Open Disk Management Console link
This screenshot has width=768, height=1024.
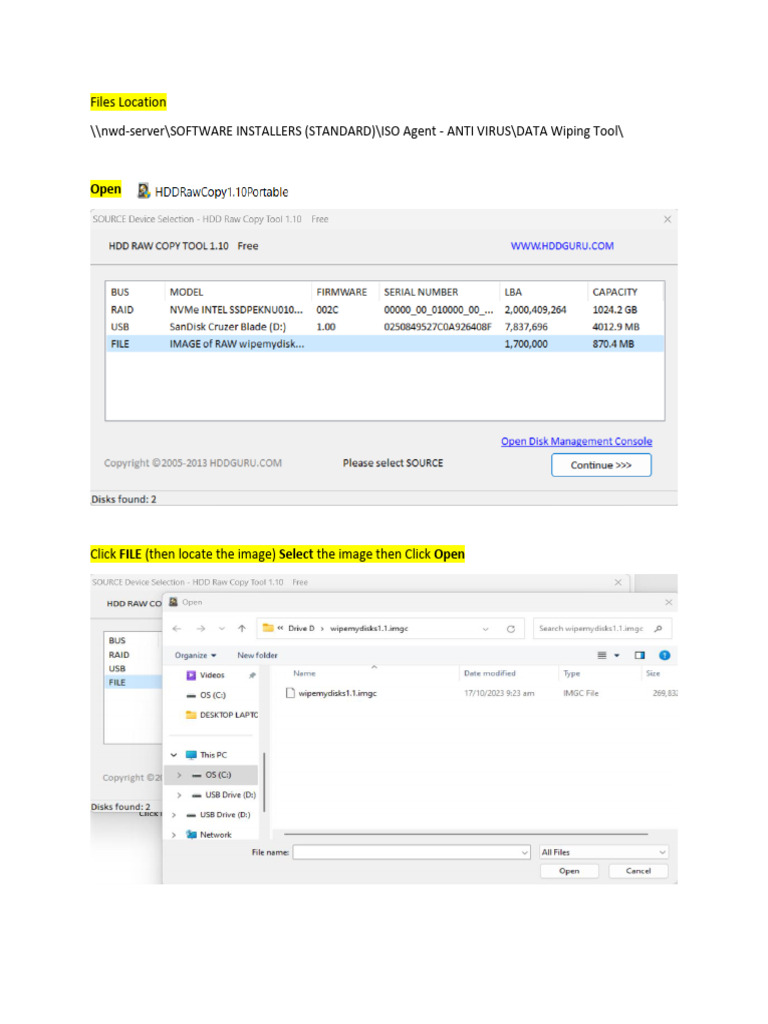coord(576,441)
